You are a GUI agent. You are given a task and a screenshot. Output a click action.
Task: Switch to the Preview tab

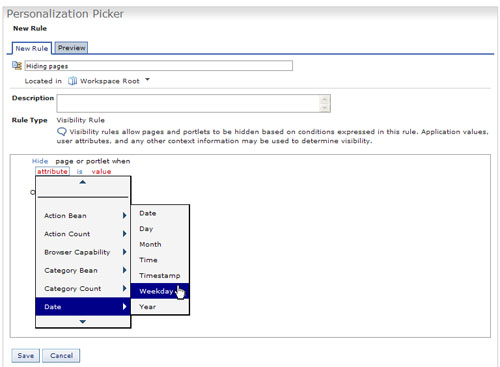(71, 48)
